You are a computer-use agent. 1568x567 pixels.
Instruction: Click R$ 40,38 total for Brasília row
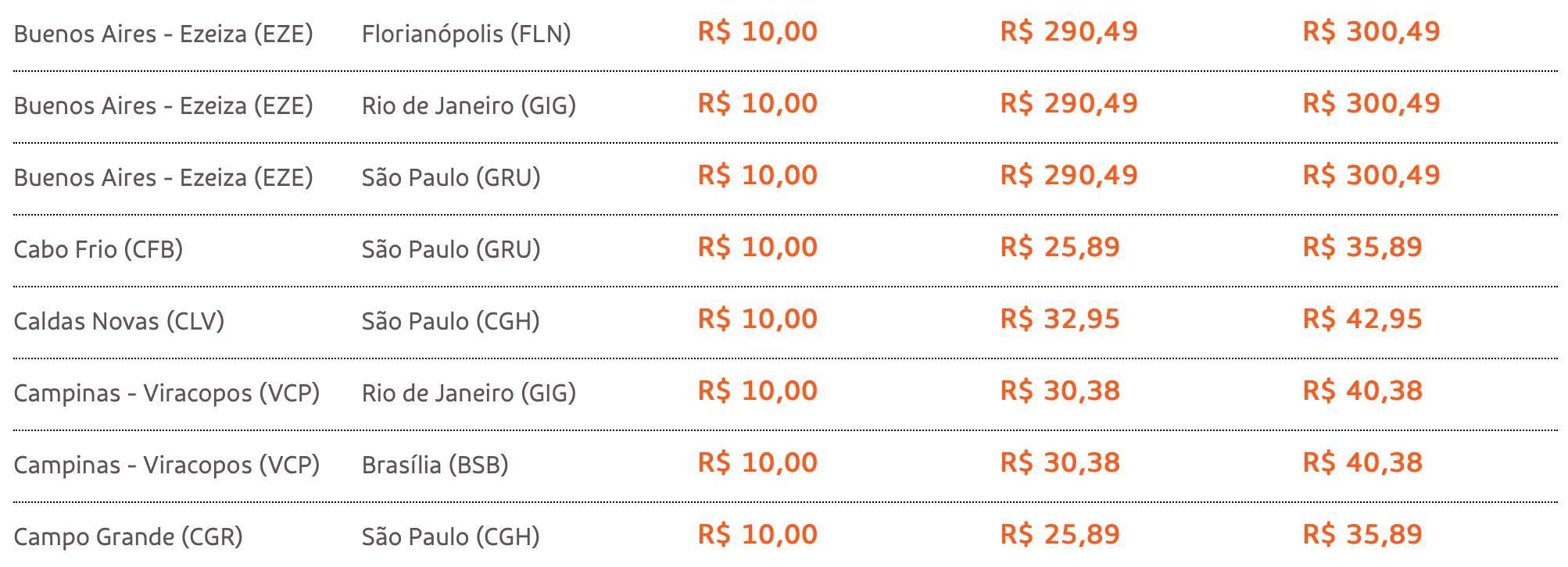point(1362,463)
